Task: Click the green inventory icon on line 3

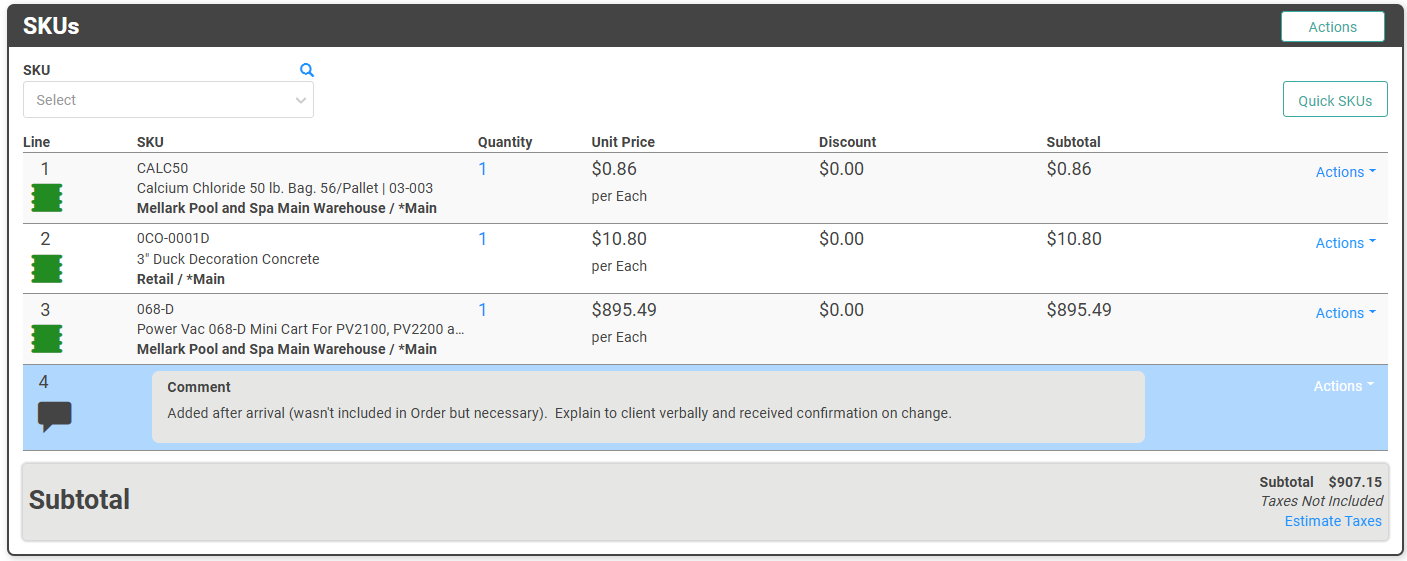Action: (46, 339)
